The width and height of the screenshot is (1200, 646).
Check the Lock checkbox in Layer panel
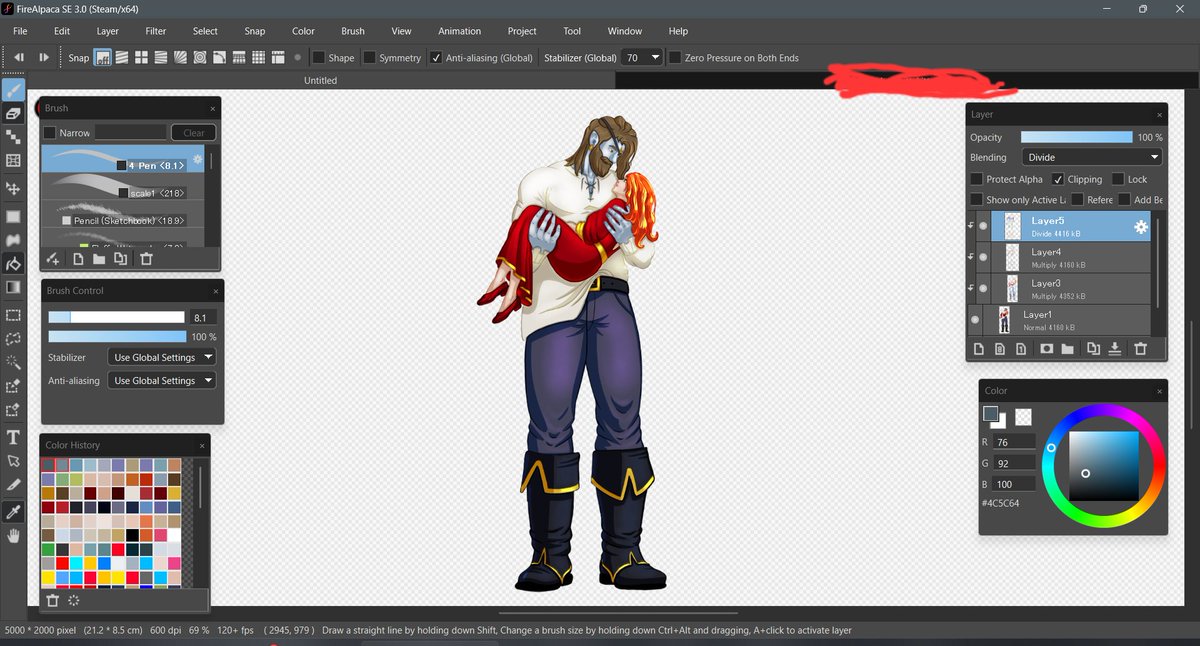(x=1117, y=179)
